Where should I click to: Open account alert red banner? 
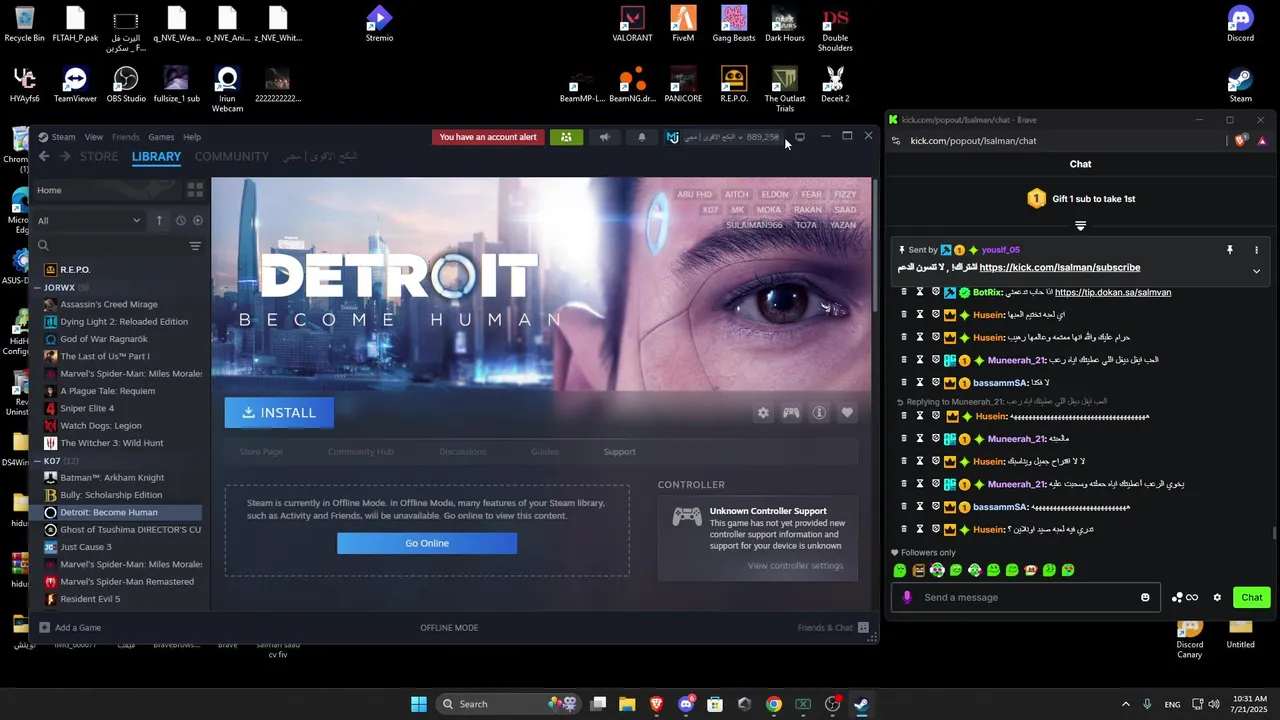(488, 137)
